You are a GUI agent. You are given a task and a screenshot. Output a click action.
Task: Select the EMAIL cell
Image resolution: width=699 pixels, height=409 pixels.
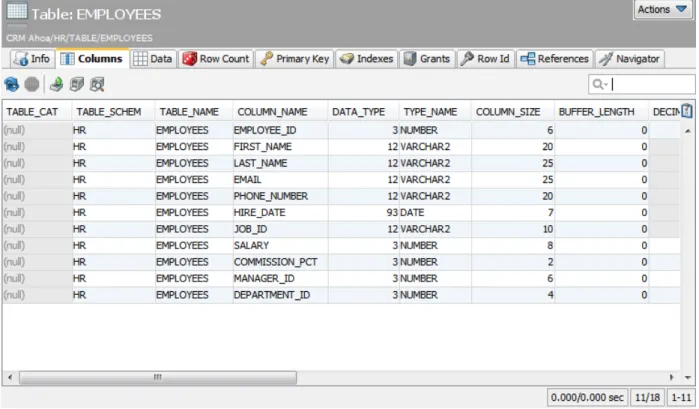click(x=280, y=180)
